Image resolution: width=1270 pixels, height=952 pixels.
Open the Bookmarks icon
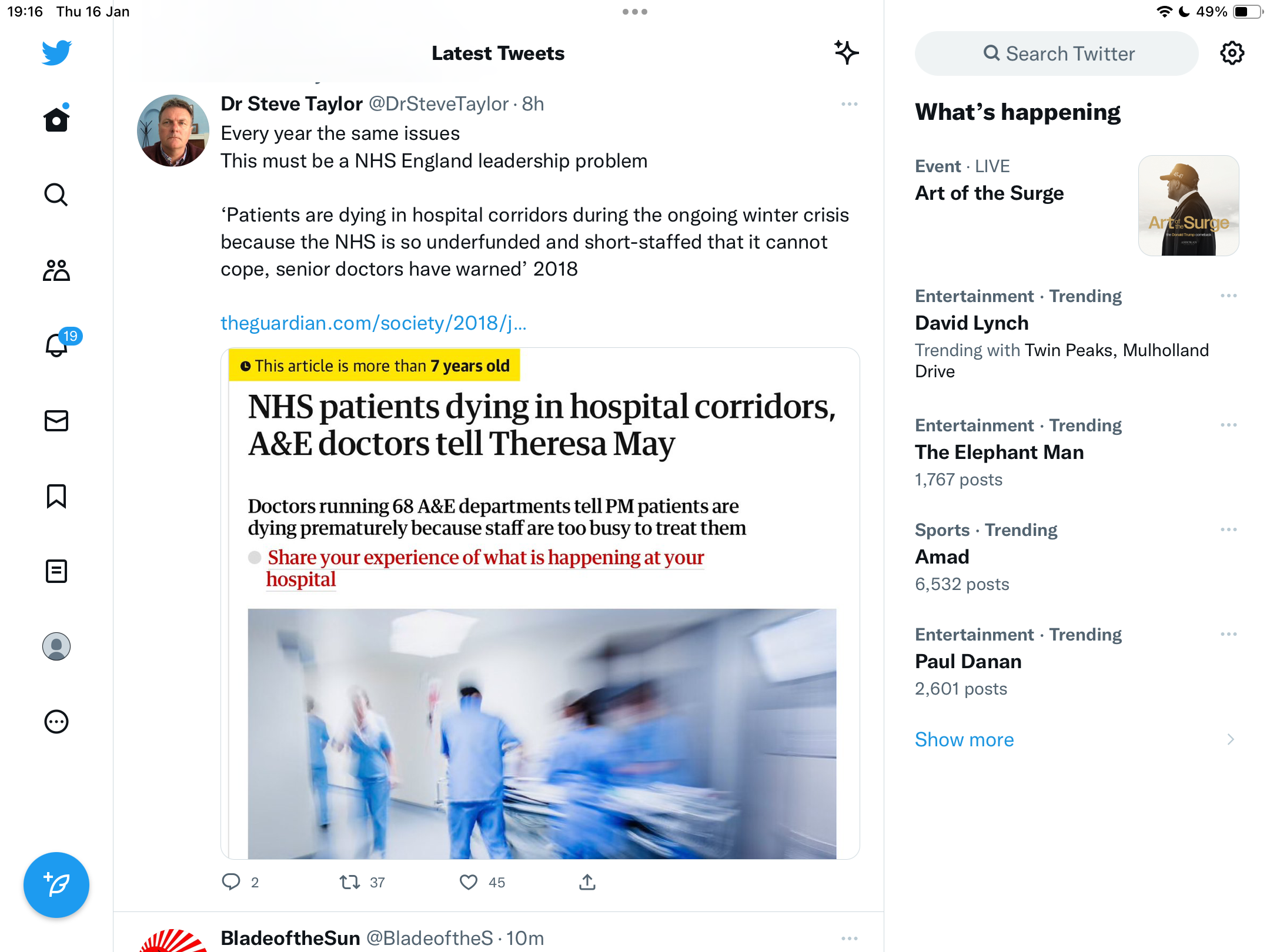(x=56, y=496)
